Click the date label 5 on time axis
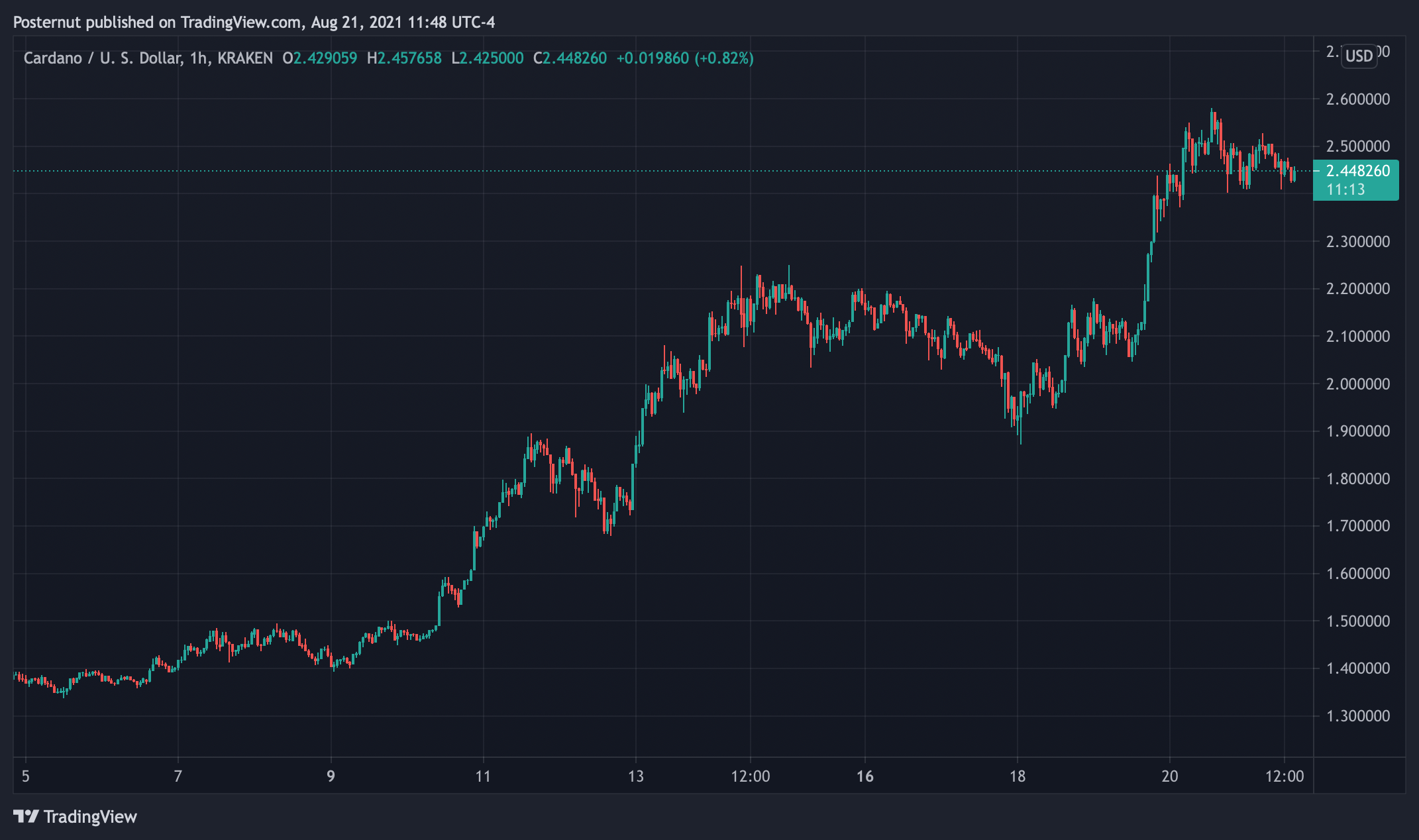Image resolution: width=1419 pixels, height=840 pixels. [26, 776]
